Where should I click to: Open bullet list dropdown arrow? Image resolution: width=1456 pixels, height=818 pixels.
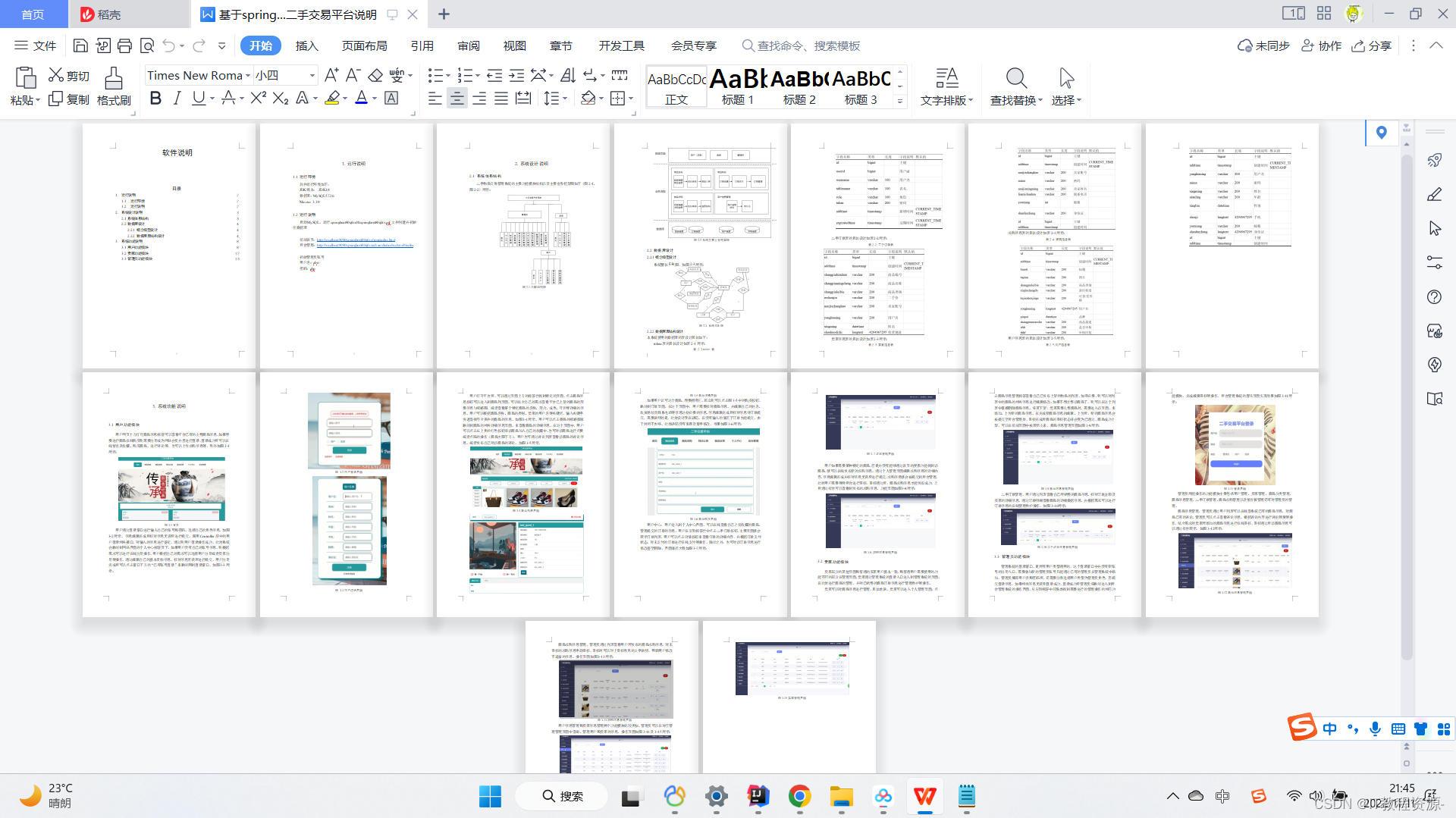tap(448, 75)
